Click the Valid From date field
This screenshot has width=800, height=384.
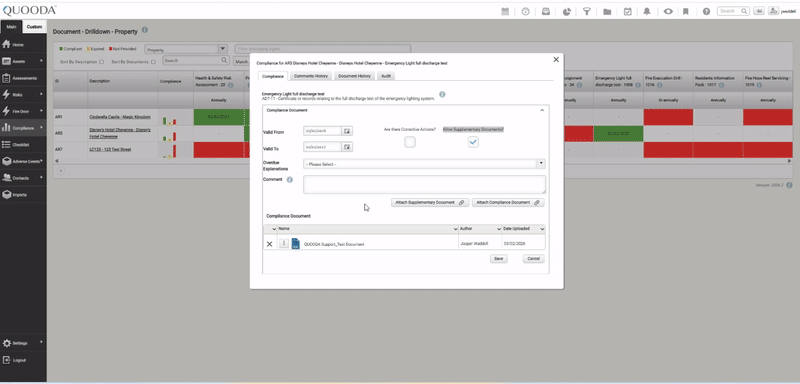322,131
